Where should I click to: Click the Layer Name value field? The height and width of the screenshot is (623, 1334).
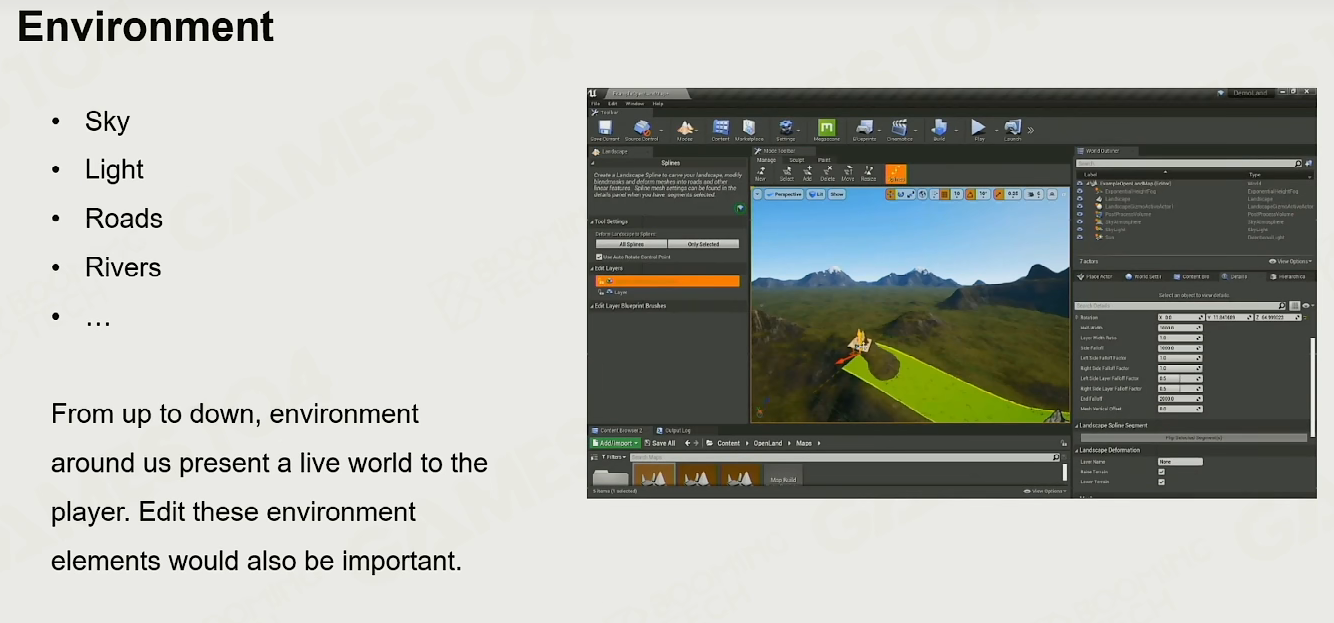[1180, 462]
